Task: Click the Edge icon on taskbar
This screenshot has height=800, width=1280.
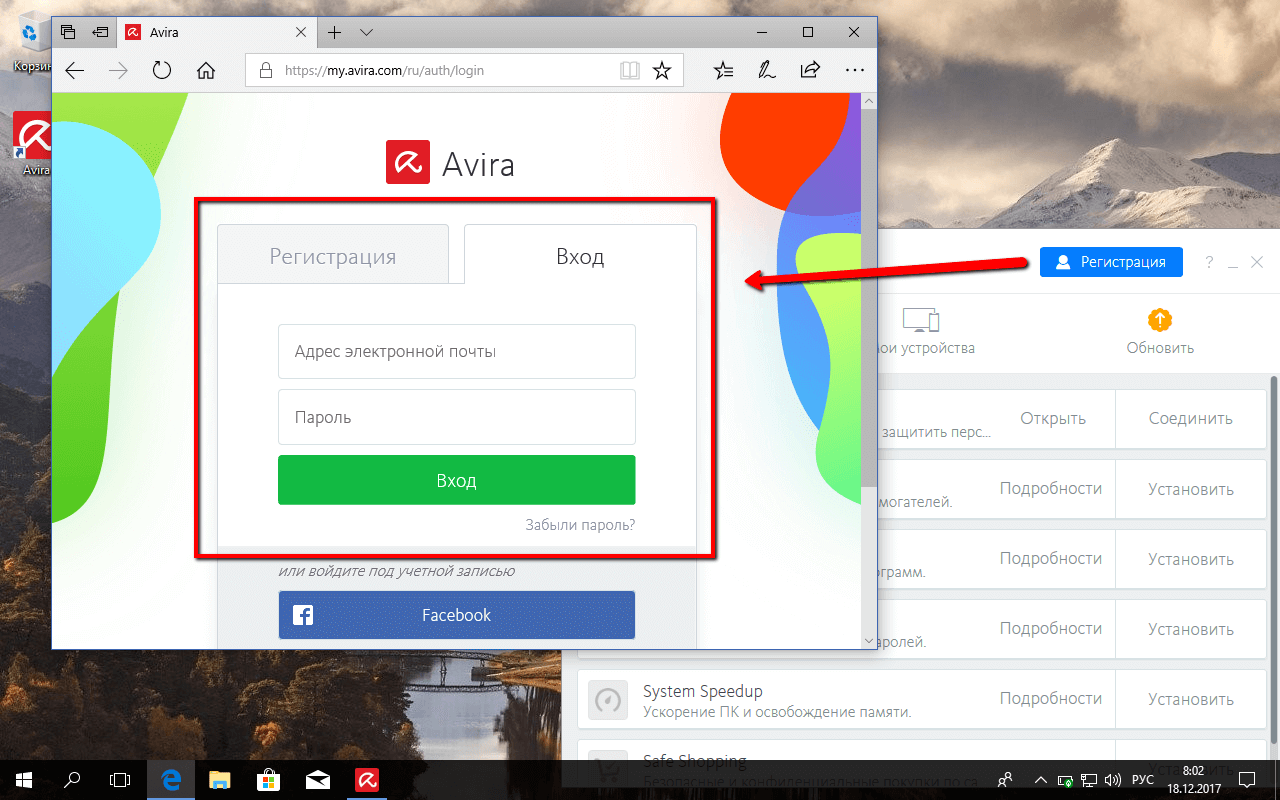Action: (172, 778)
